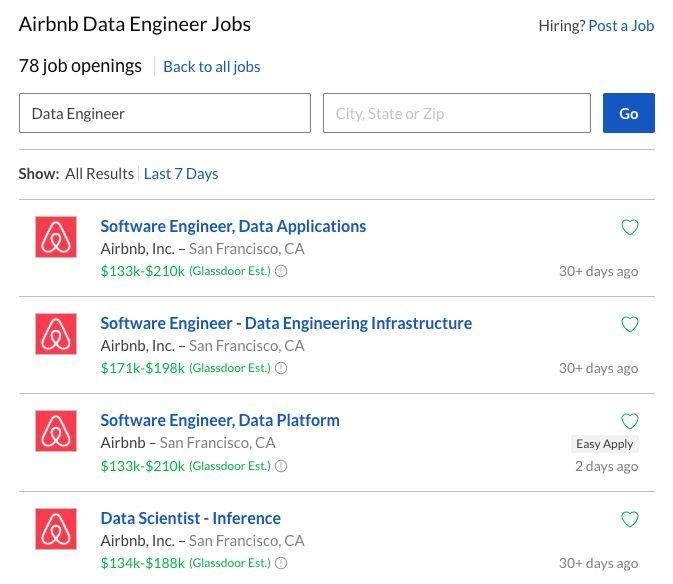Open the Post a Job link
This screenshot has width=673, height=584.
point(621,25)
